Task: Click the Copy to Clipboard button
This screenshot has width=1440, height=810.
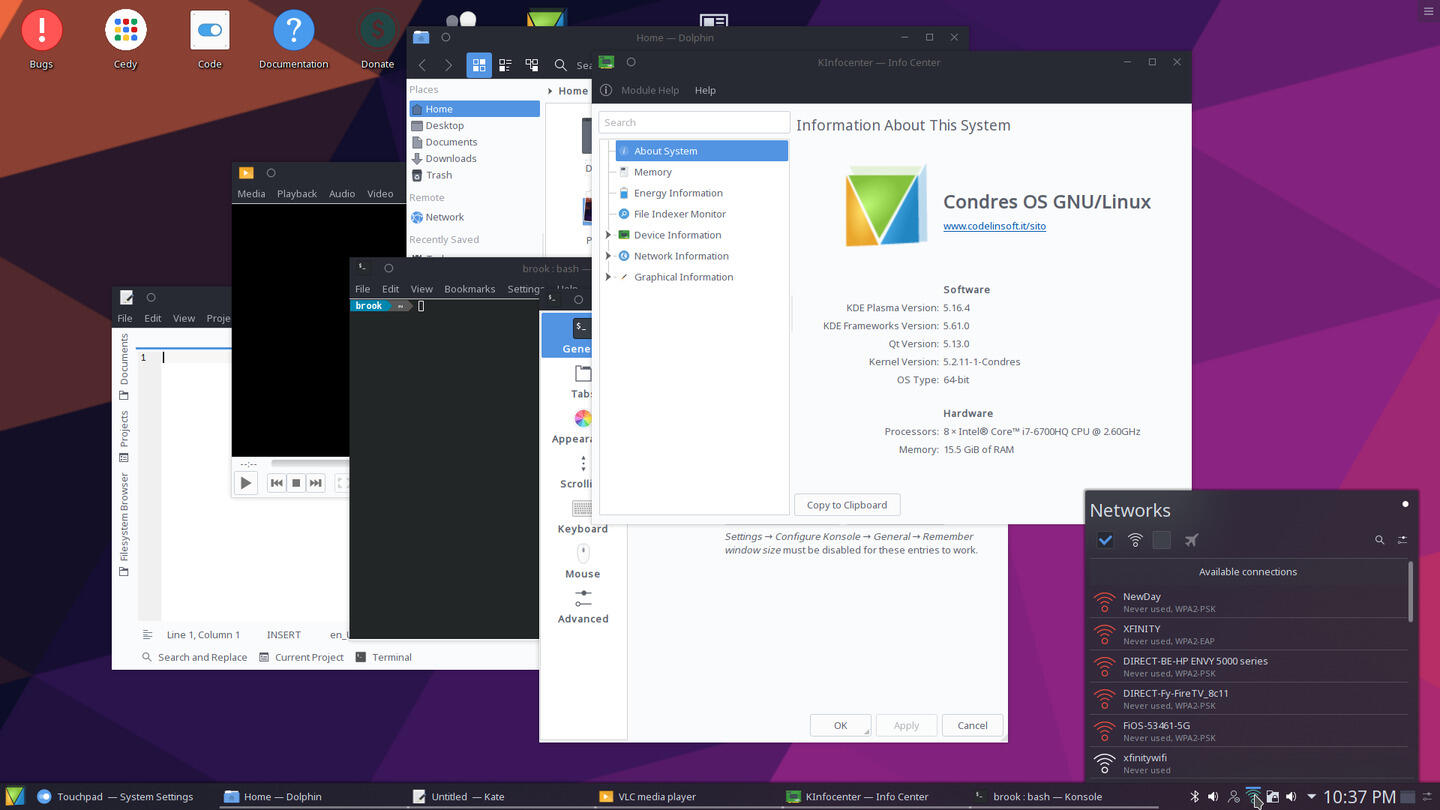Action: pyautogui.click(x=847, y=505)
